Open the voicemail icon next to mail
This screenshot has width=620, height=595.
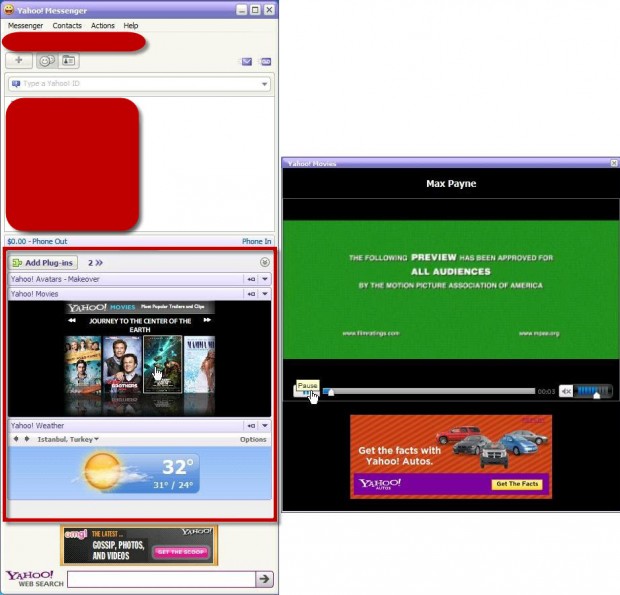[266, 61]
